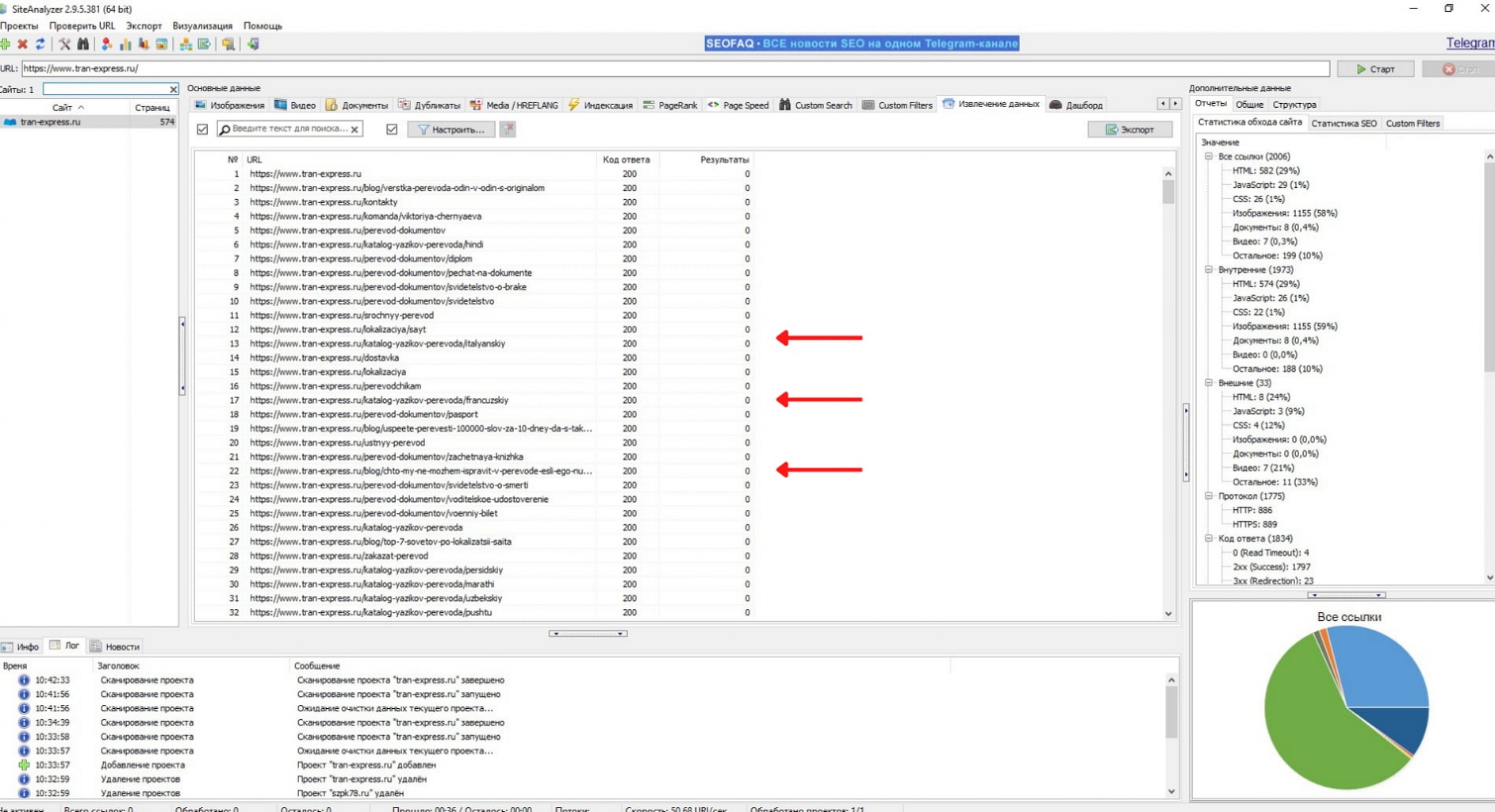Click the Сайт column header sort arrow
Screen dimensions: 1495x812
pos(81,107)
